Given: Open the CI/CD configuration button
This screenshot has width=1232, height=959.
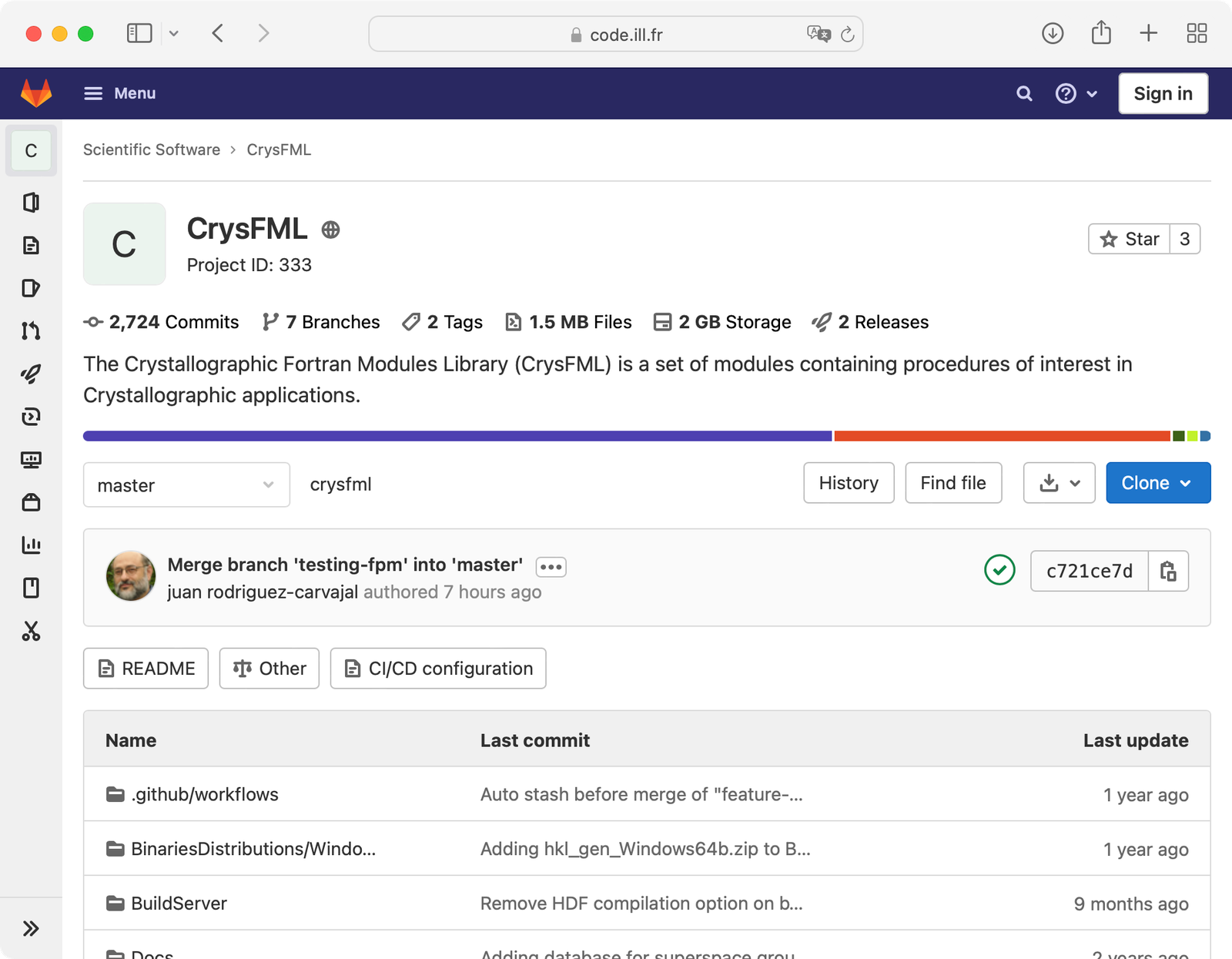Looking at the screenshot, I should pyautogui.click(x=438, y=669).
